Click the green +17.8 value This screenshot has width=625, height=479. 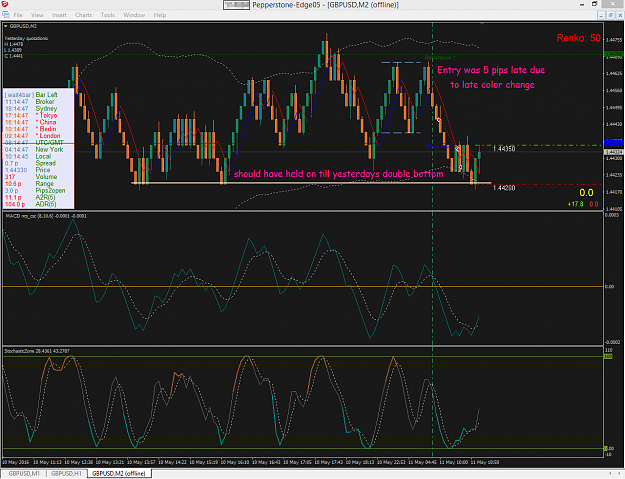click(x=575, y=204)
